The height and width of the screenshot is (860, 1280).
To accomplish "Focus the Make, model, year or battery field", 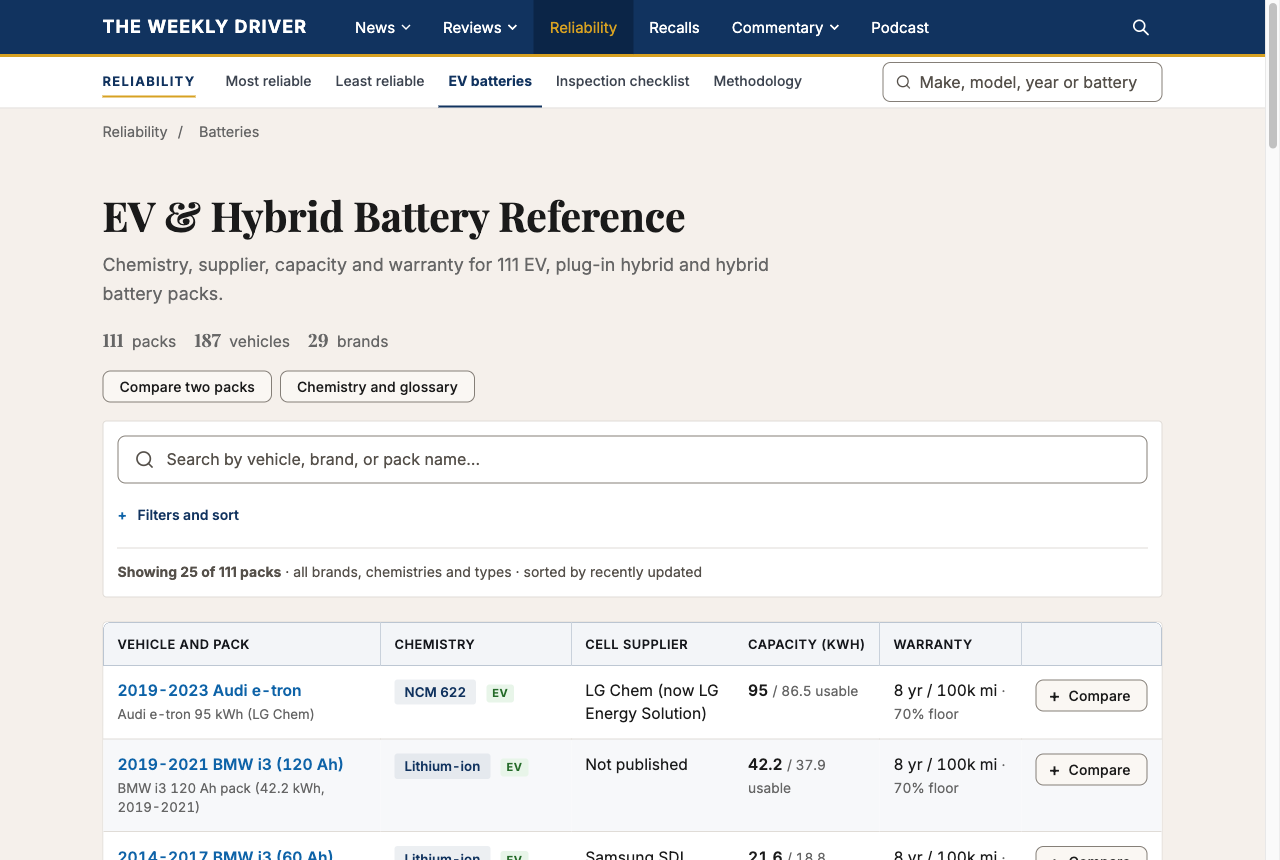I will click(x=1022, y=82).
